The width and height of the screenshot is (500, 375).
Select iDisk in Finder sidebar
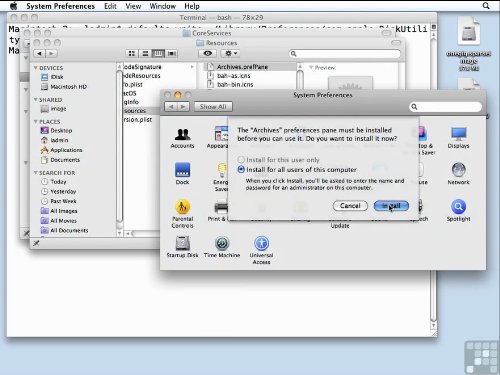point(52,77)
